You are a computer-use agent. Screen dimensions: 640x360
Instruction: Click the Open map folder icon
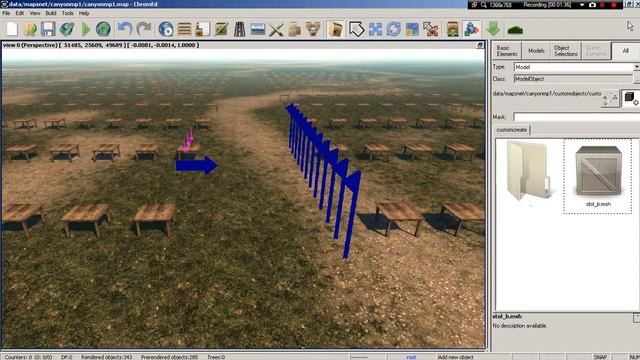click(30, 29)
